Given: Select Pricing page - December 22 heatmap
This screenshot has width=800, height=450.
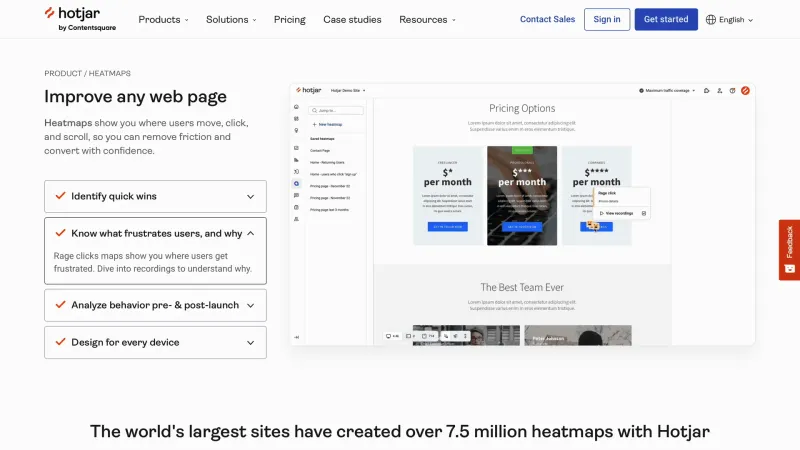Looking at the screenshot, I should click(330, 186).
